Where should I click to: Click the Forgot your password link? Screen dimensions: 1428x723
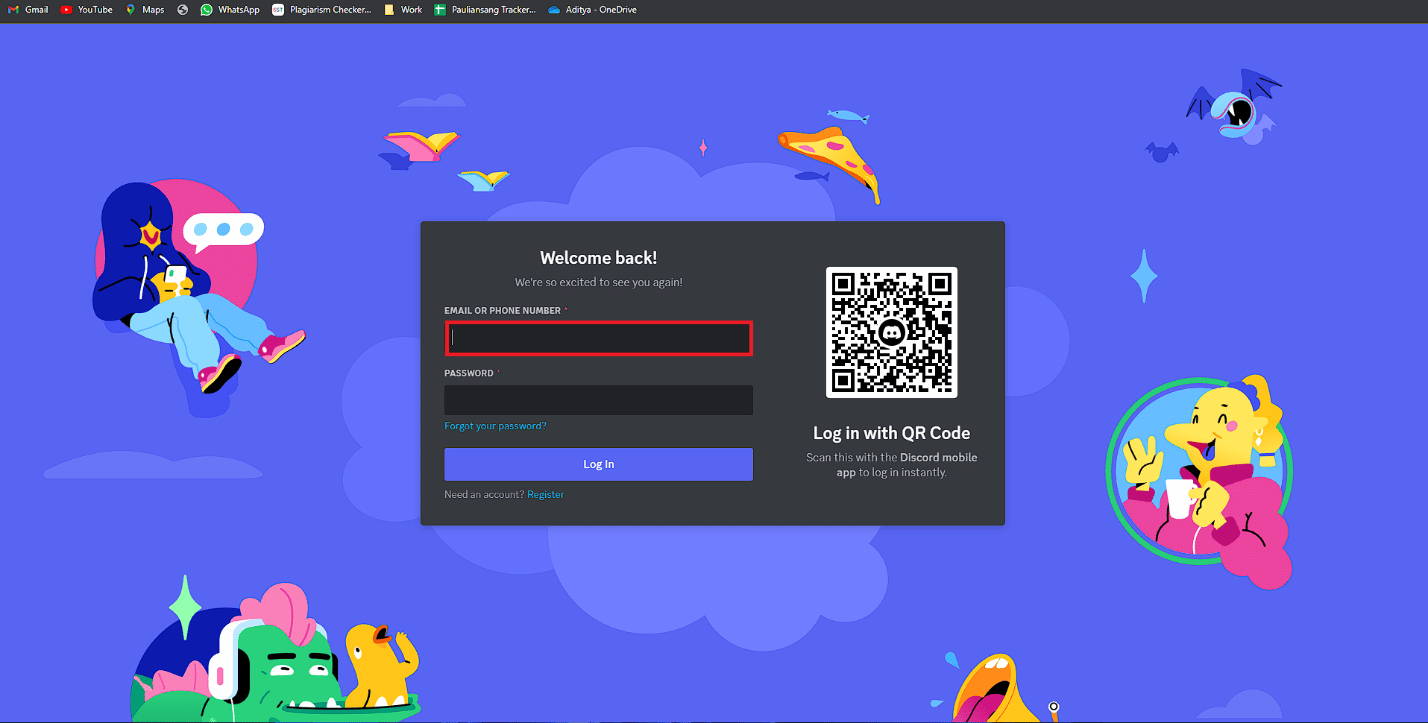coord(495,425)
